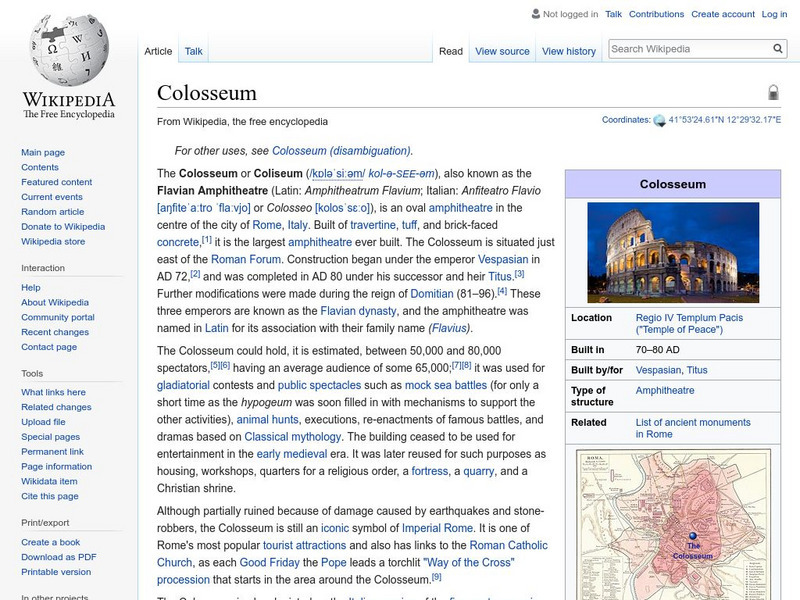
Task: Click the padlock page-protection icon
Action: point(771,90)
